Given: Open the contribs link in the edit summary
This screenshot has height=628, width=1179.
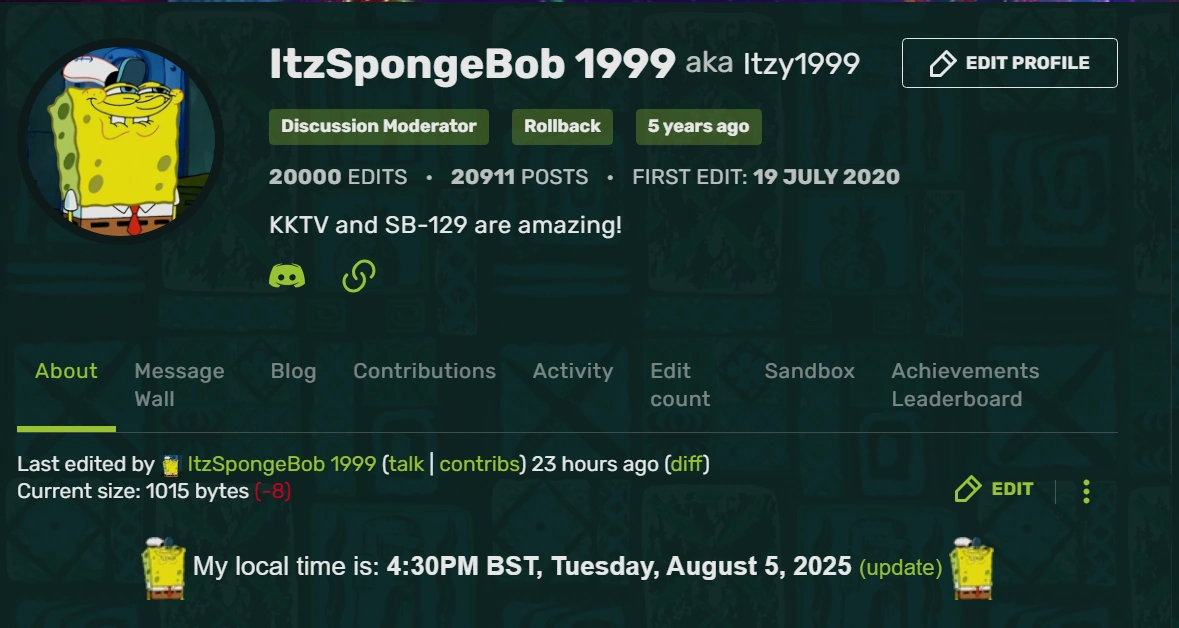Looking at the screenshot, I should 479,463.
